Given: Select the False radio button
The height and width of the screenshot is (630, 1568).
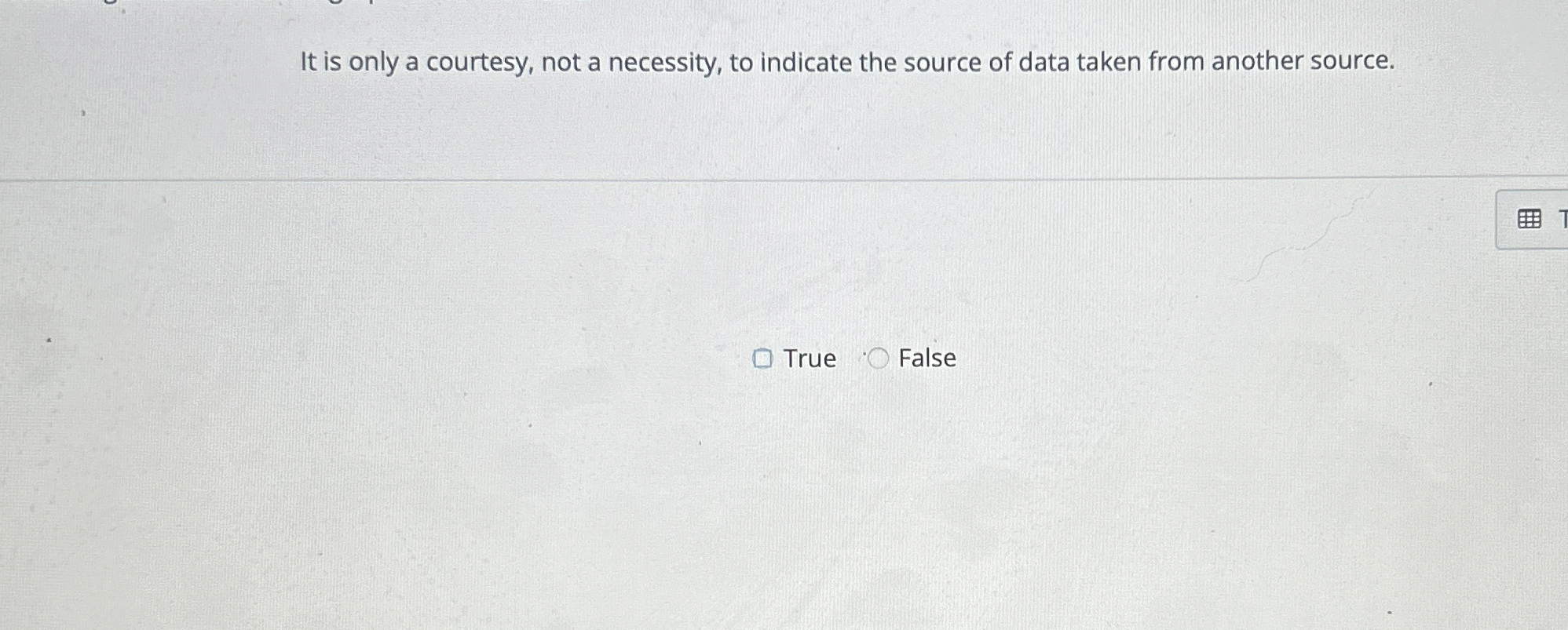Looking at the screenshot, I should click(x=877, y=359).
